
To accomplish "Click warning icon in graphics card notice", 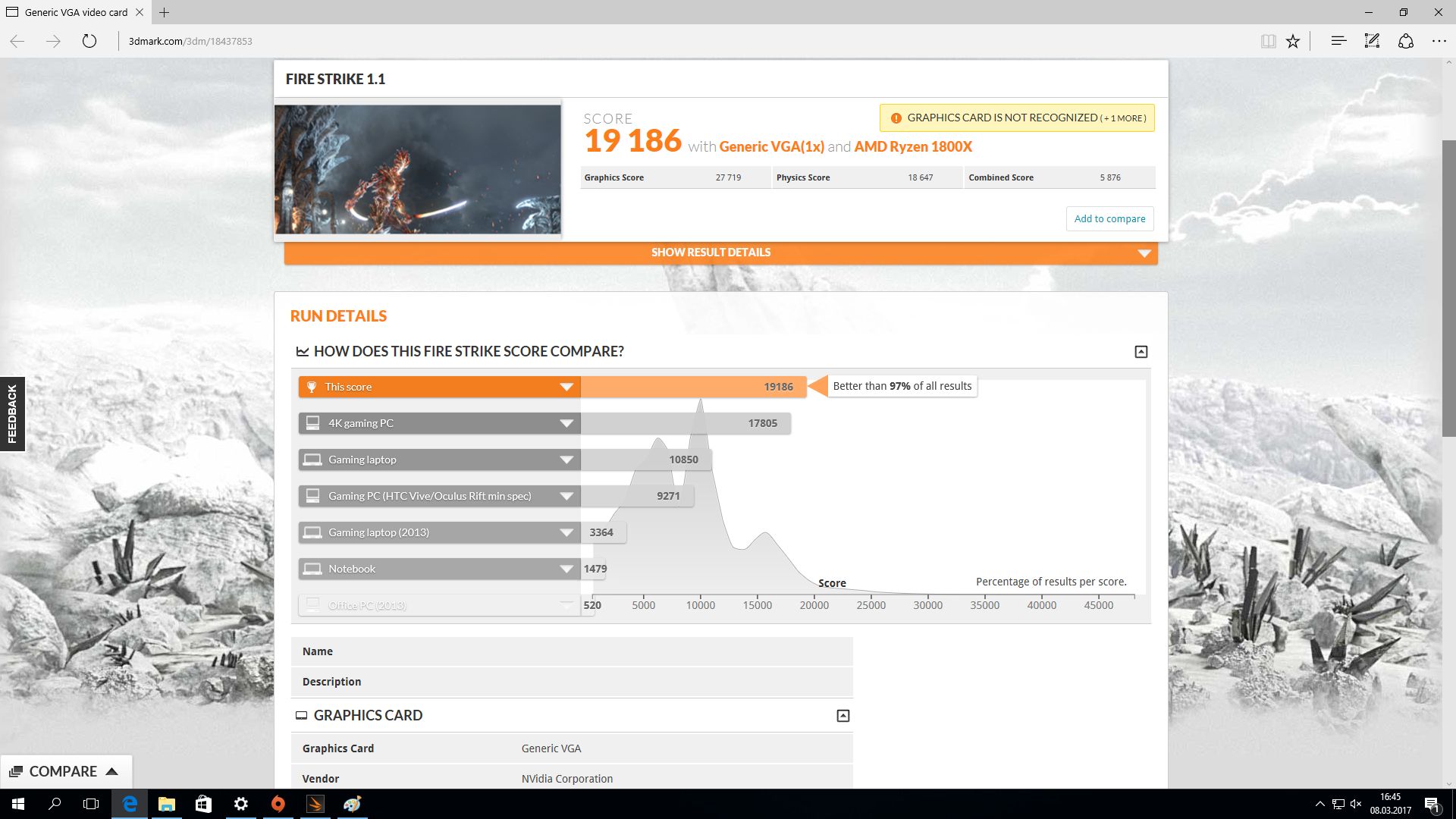I will tap(896, 118).
